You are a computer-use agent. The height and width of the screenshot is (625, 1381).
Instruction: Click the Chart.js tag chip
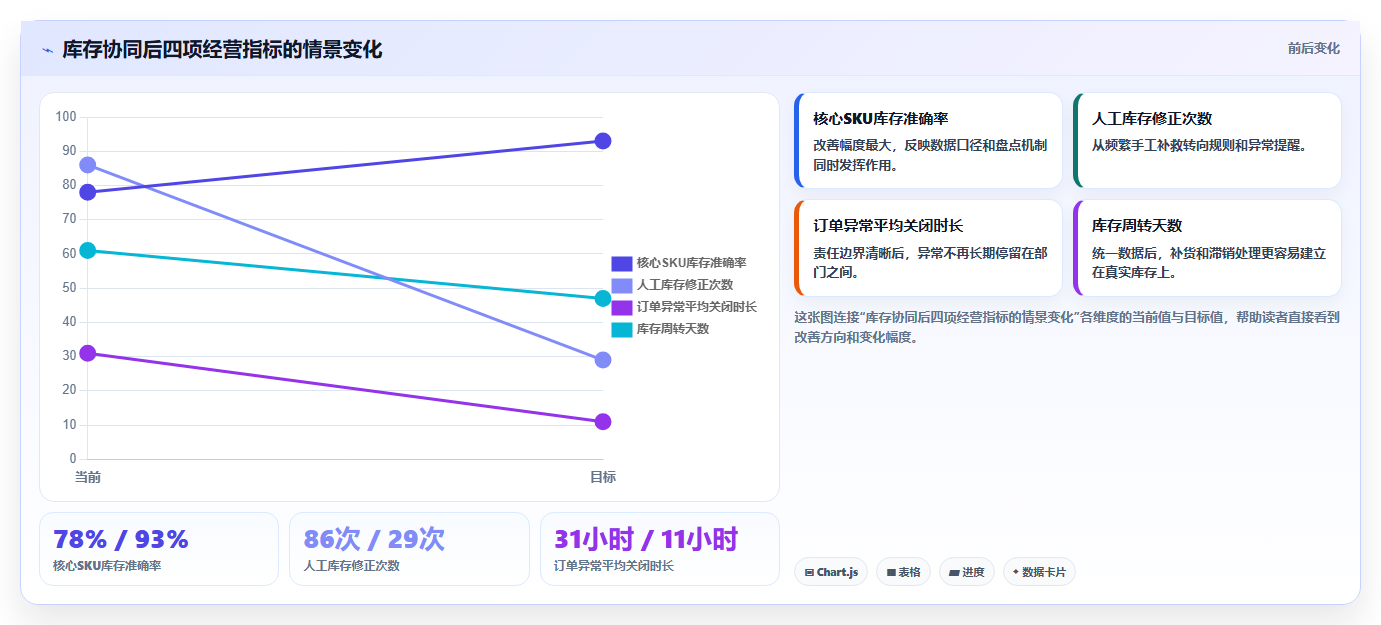click(831, 572)
